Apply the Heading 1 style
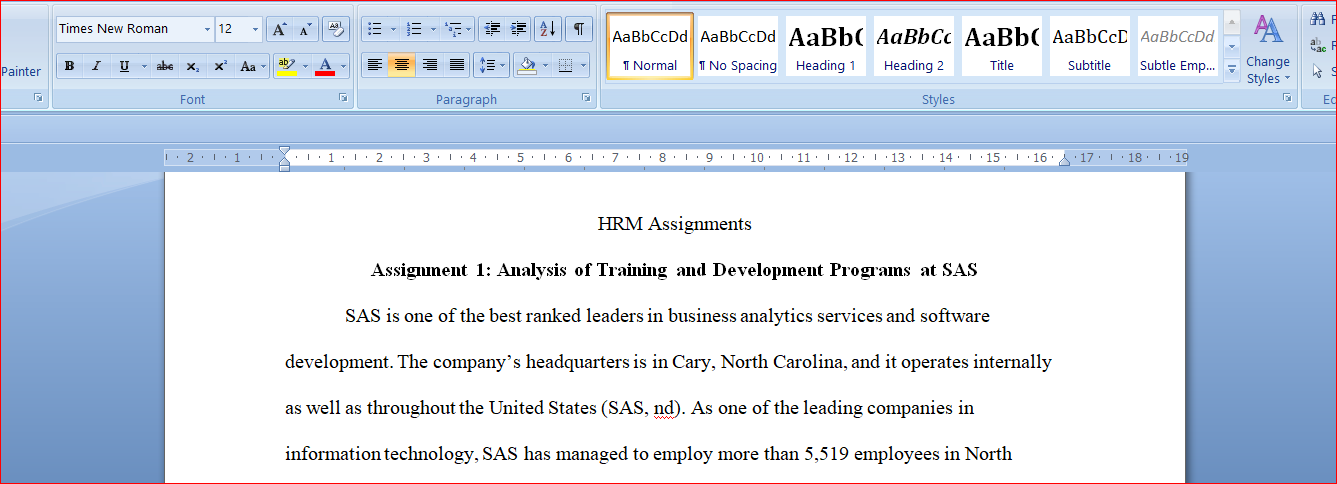 coord(826,46)
